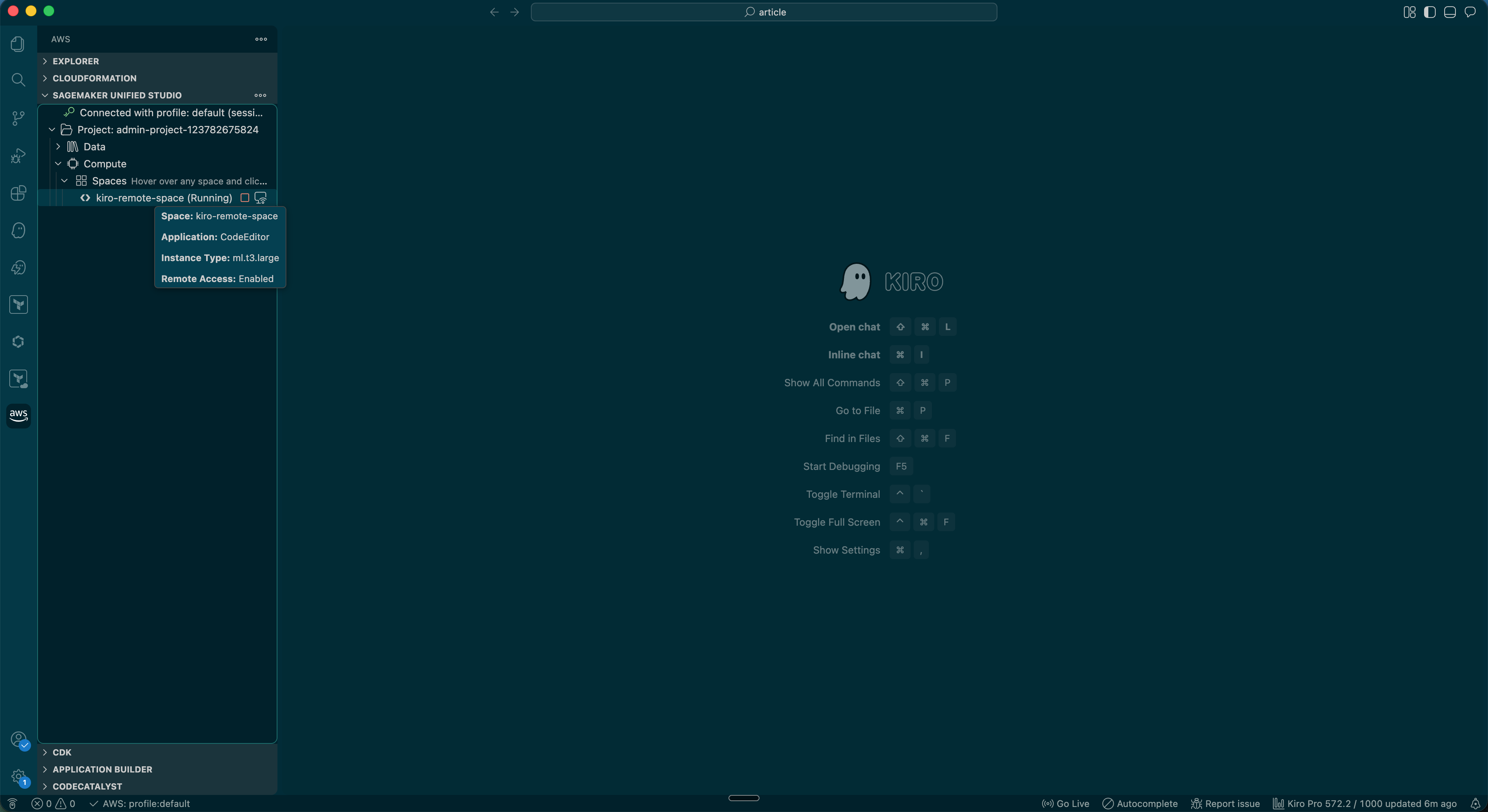This screenshot has width=1488, height=812.
Task: Expand the APPLICATION BUILDER section
Action: tap(157, 769)
